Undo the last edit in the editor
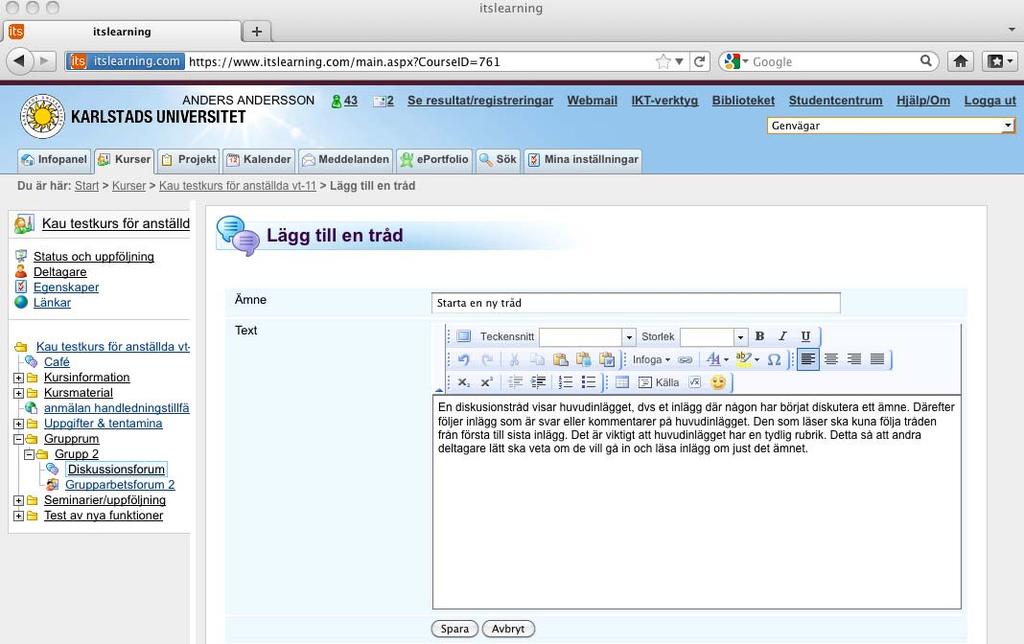Screen dimensions: 1024x644 pyautogui.click(x=464, y=359)
